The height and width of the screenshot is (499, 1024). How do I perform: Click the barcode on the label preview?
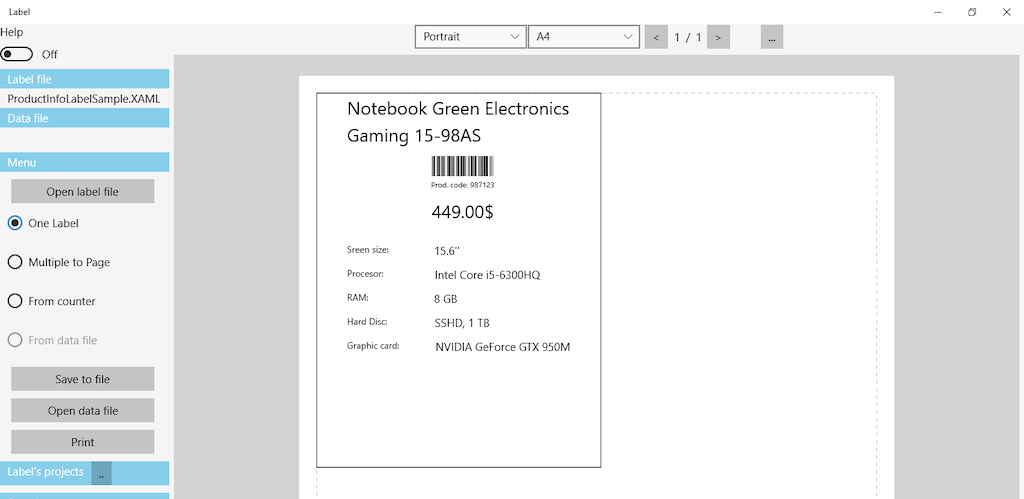(462, 167)
